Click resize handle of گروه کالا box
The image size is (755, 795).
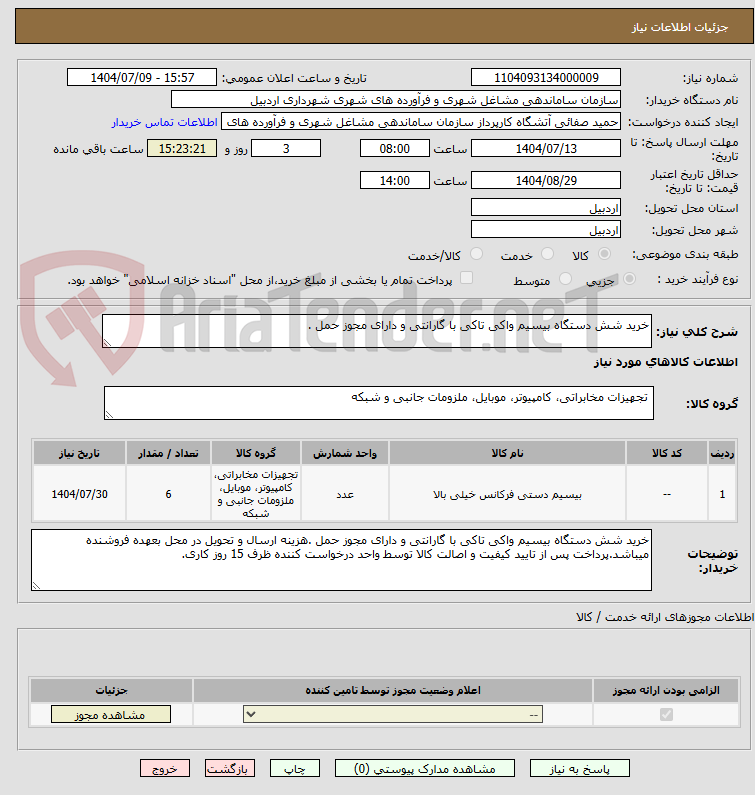[x=109, y=415]
